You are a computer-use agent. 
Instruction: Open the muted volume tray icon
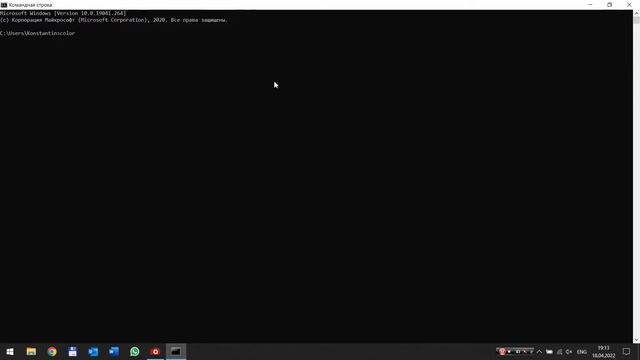coord(569,352)
